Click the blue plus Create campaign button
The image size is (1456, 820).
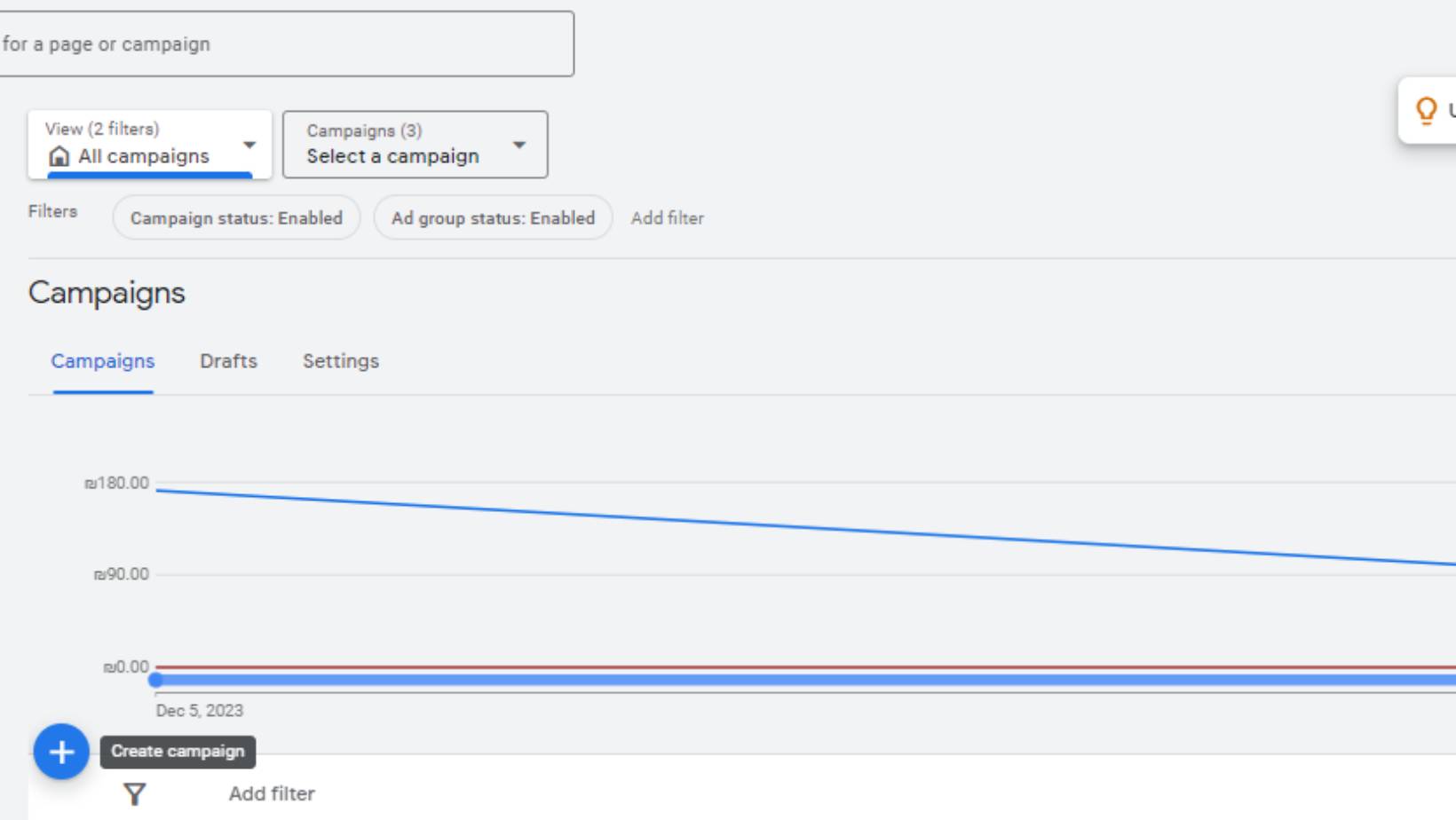click(x=61, y=753)
